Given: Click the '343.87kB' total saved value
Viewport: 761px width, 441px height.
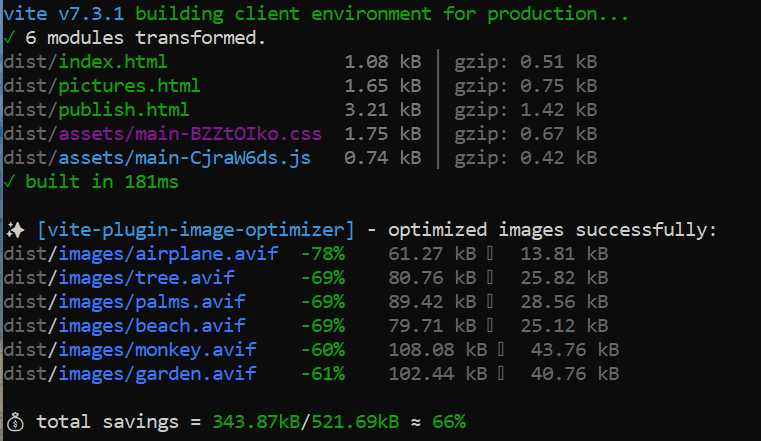Looking at the screenshot, I should coord(256,422).
